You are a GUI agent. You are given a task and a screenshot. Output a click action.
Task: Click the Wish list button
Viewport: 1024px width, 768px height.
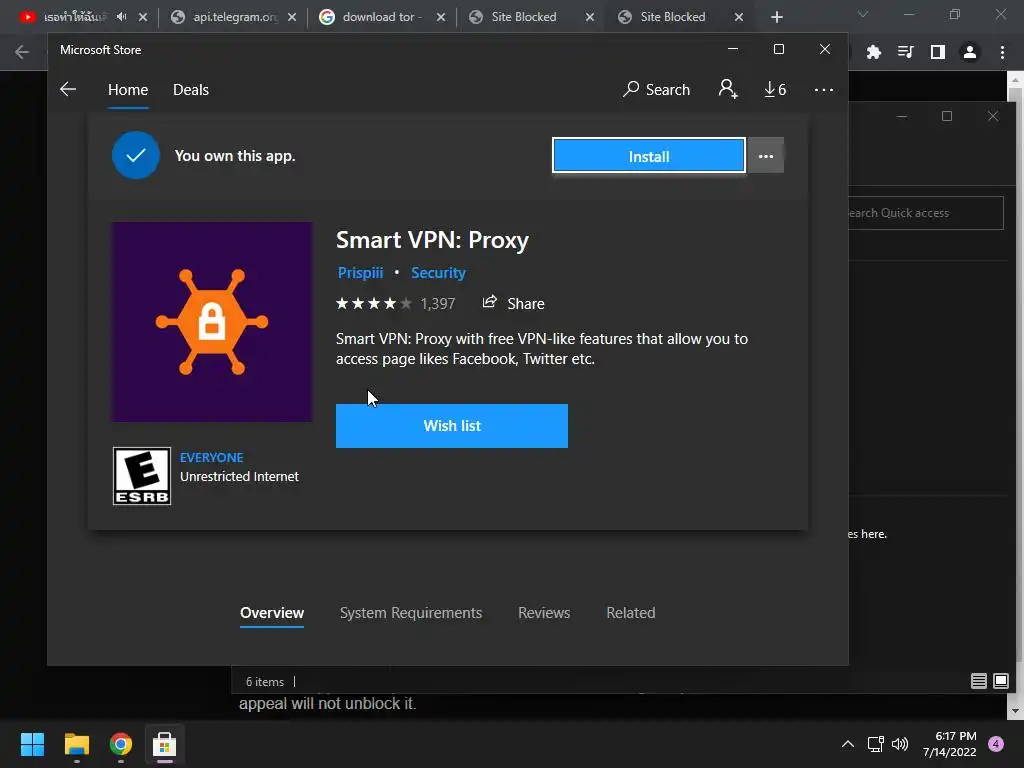[x=452, y=426]
